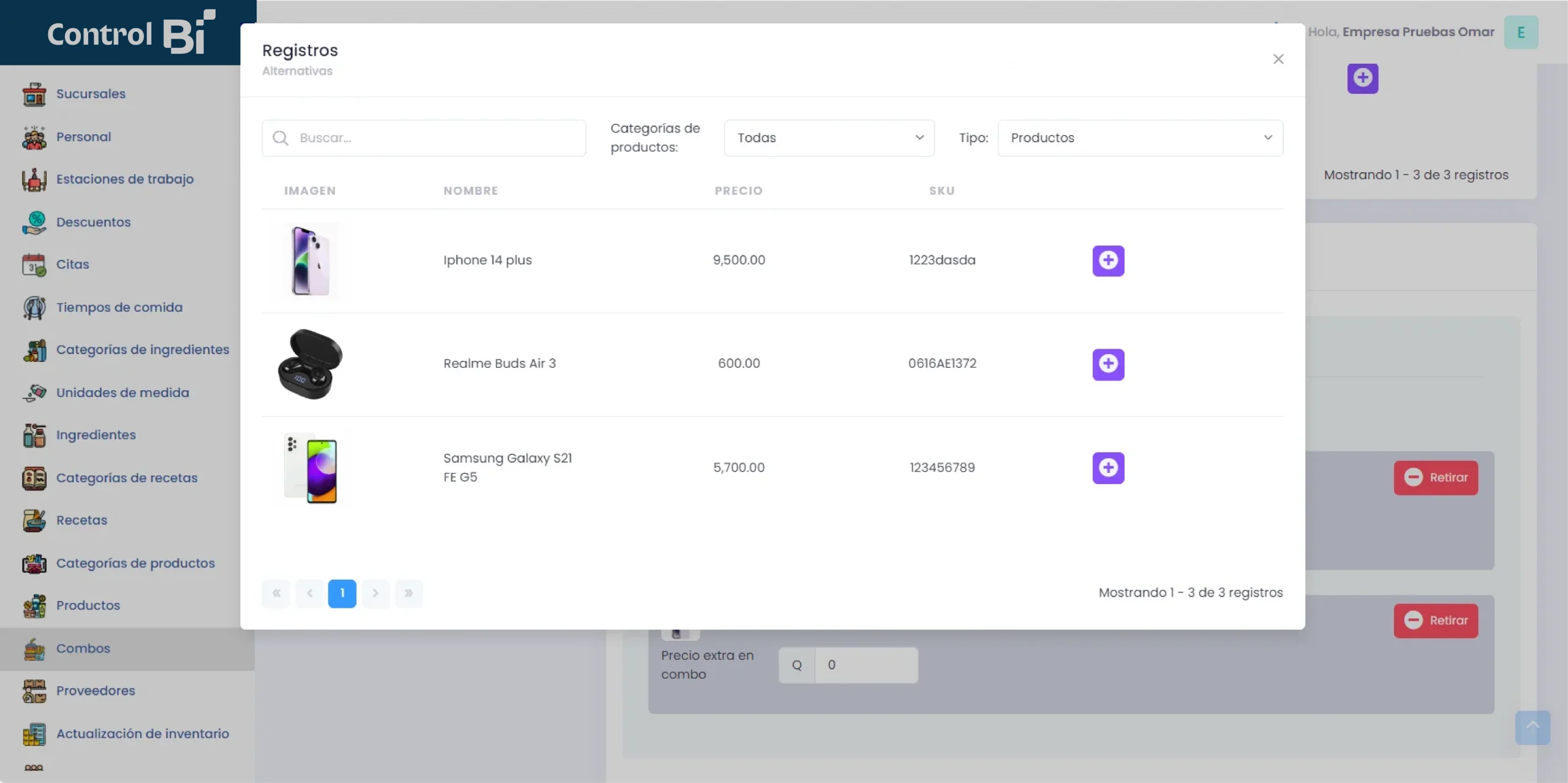The width and height of the screenshot is (1568, 783).
Task: Click the Control Bi logo
Action: point(131,32)
